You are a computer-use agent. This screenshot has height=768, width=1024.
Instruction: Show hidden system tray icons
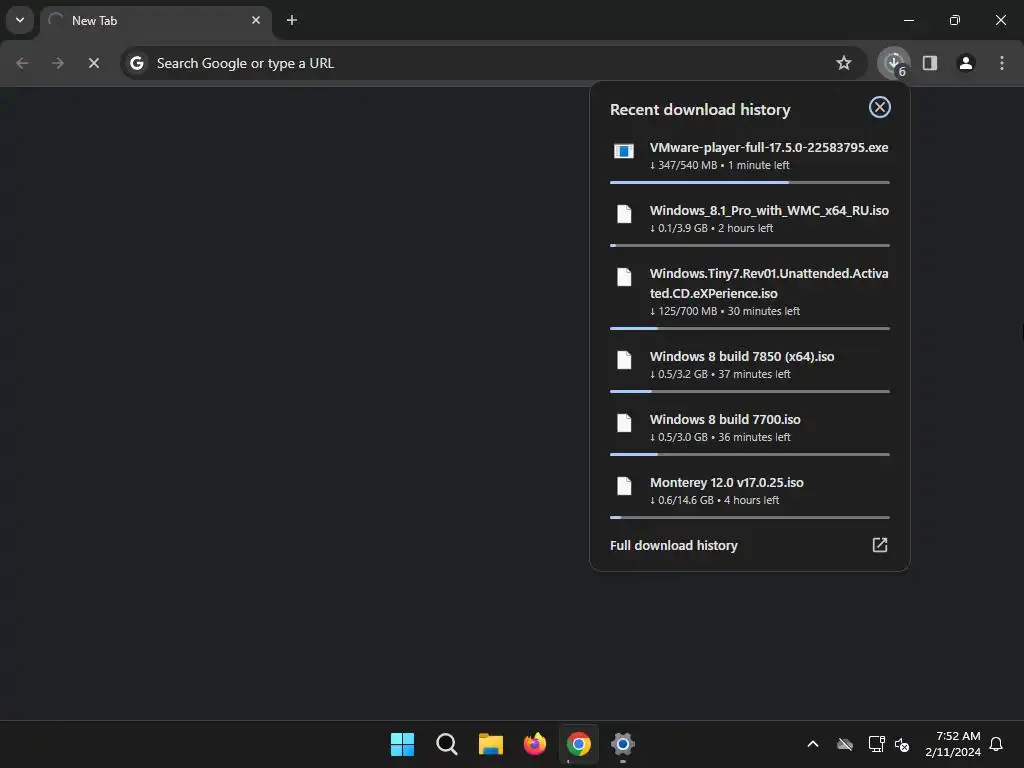point(813,744)
